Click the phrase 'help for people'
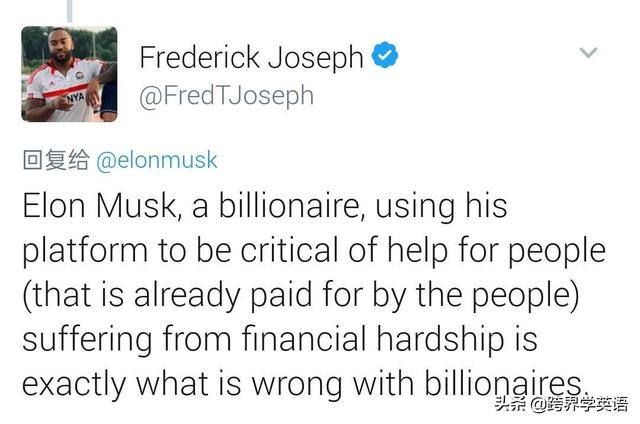This screenshot has height=424, width=640. tap(496, 250)
